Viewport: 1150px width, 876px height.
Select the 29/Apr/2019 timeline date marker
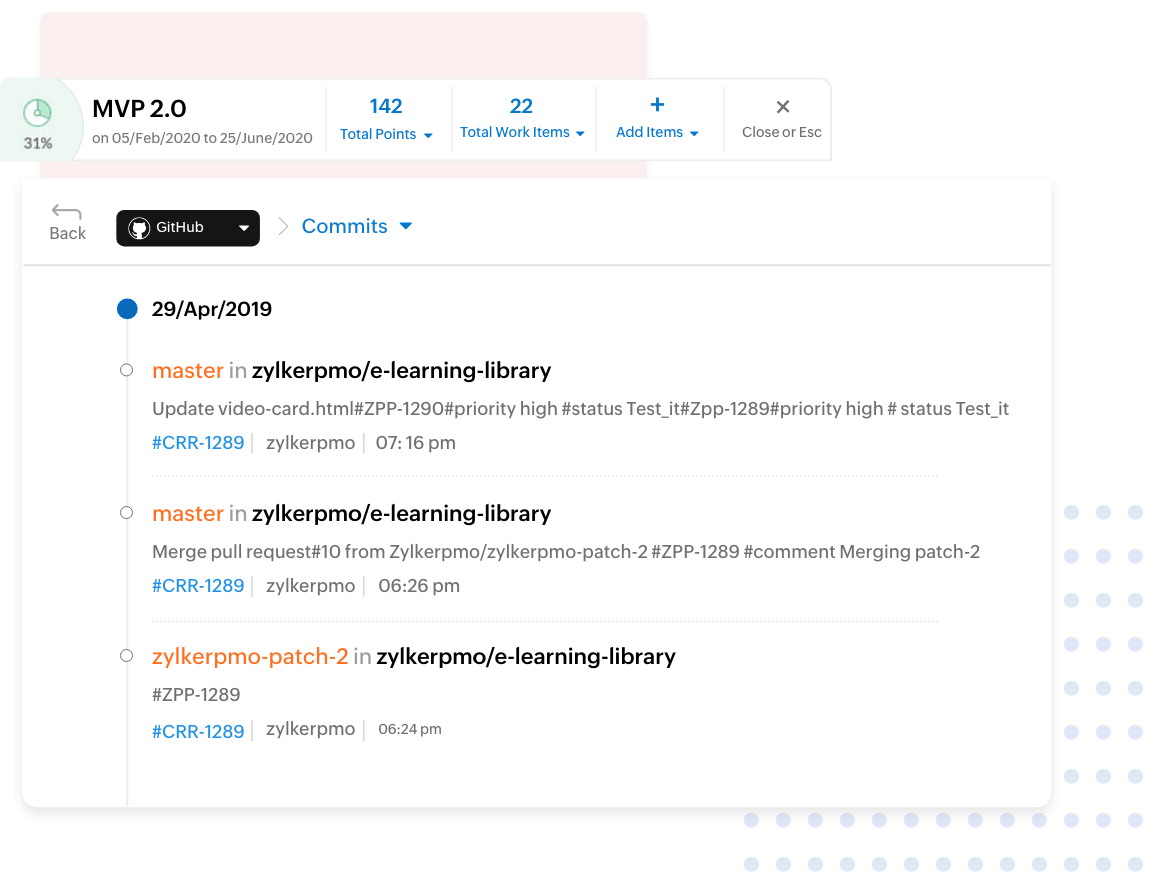[127, 309]
